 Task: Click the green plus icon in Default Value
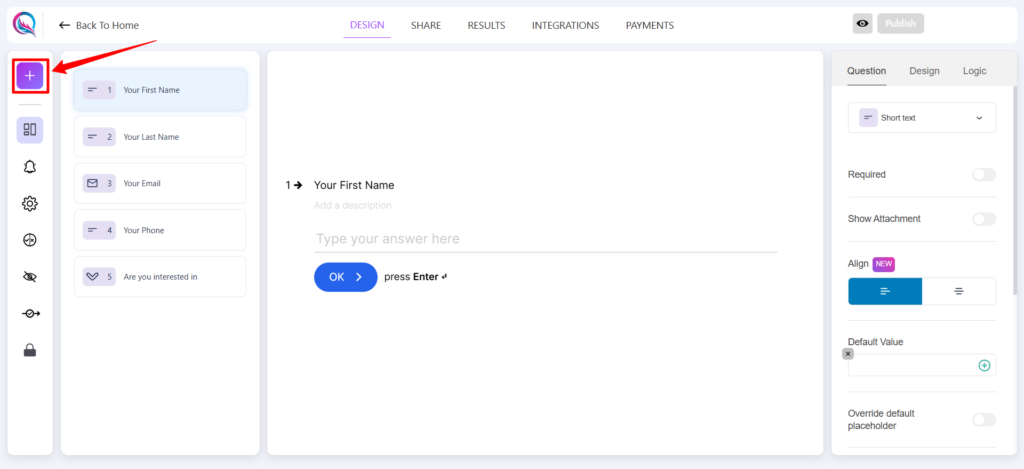[x=984, y=366]
